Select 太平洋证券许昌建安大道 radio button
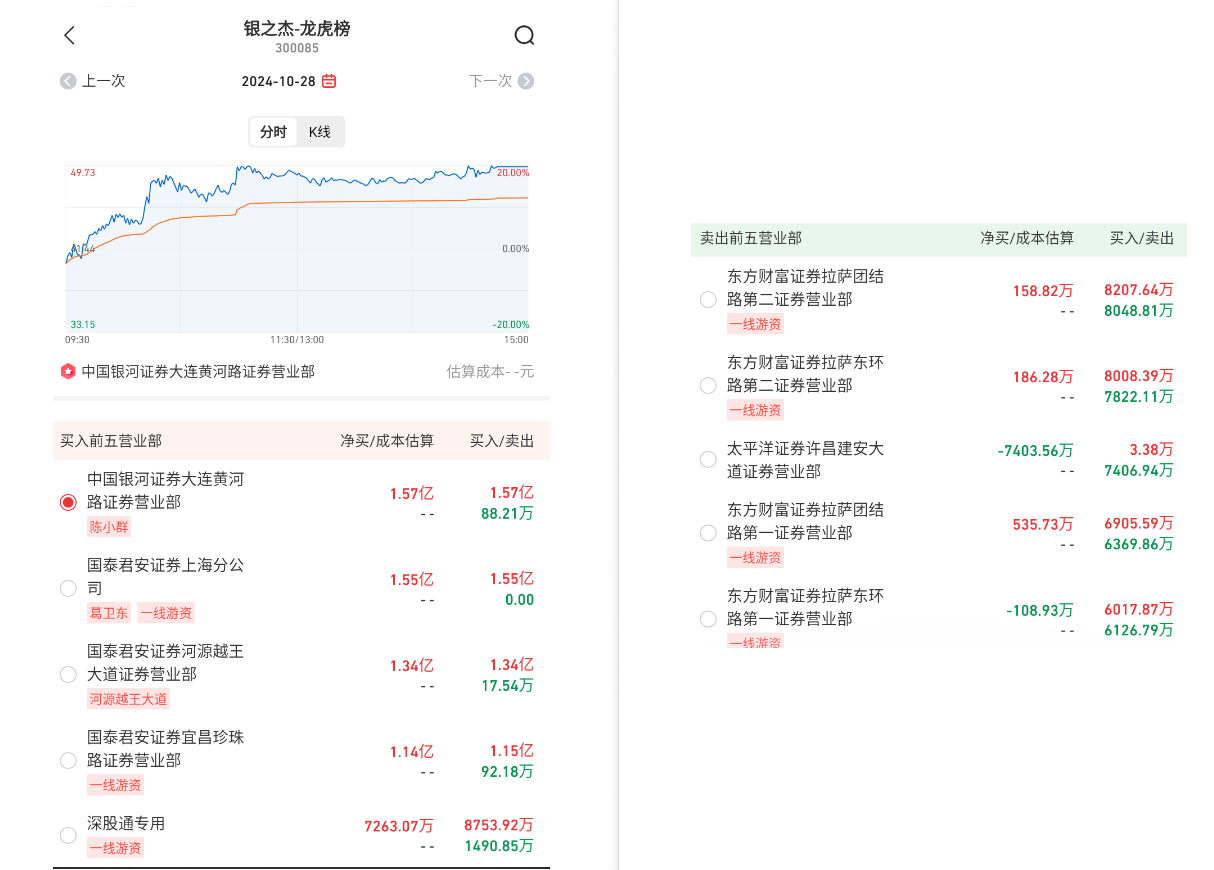Viewport: 1214px width, 870px height. point(708,459)
